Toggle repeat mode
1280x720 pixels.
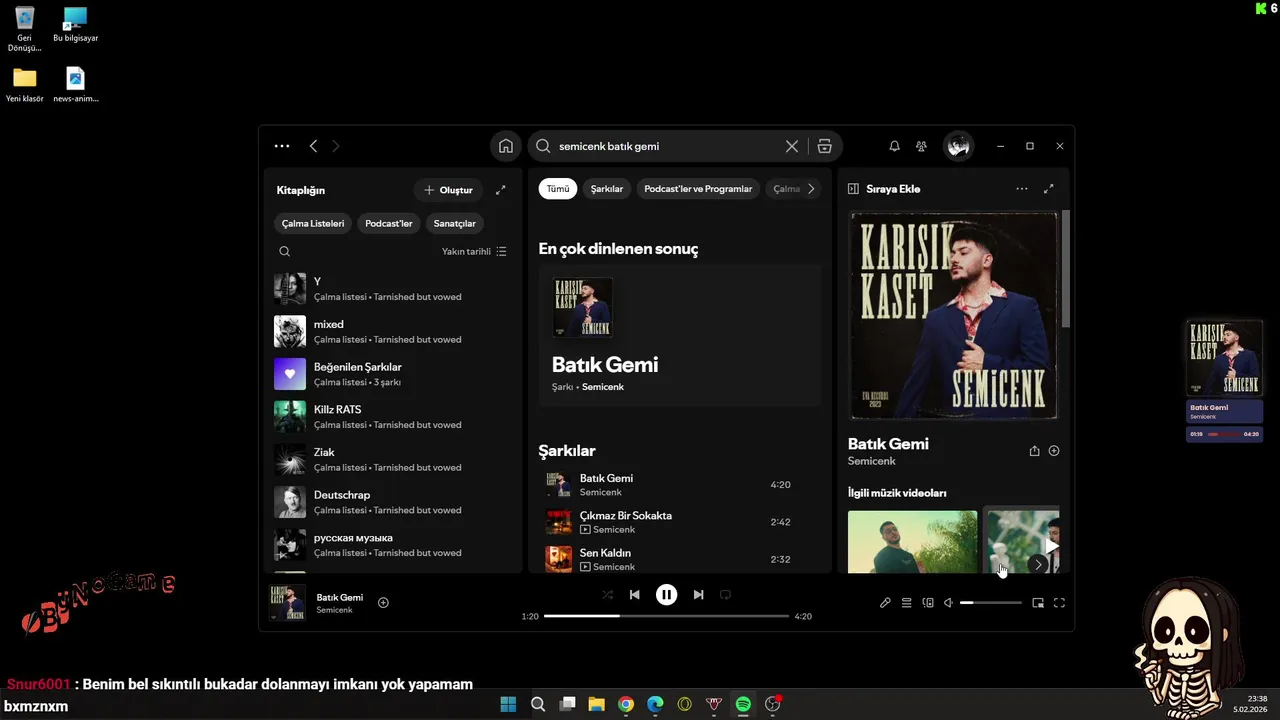725,595
